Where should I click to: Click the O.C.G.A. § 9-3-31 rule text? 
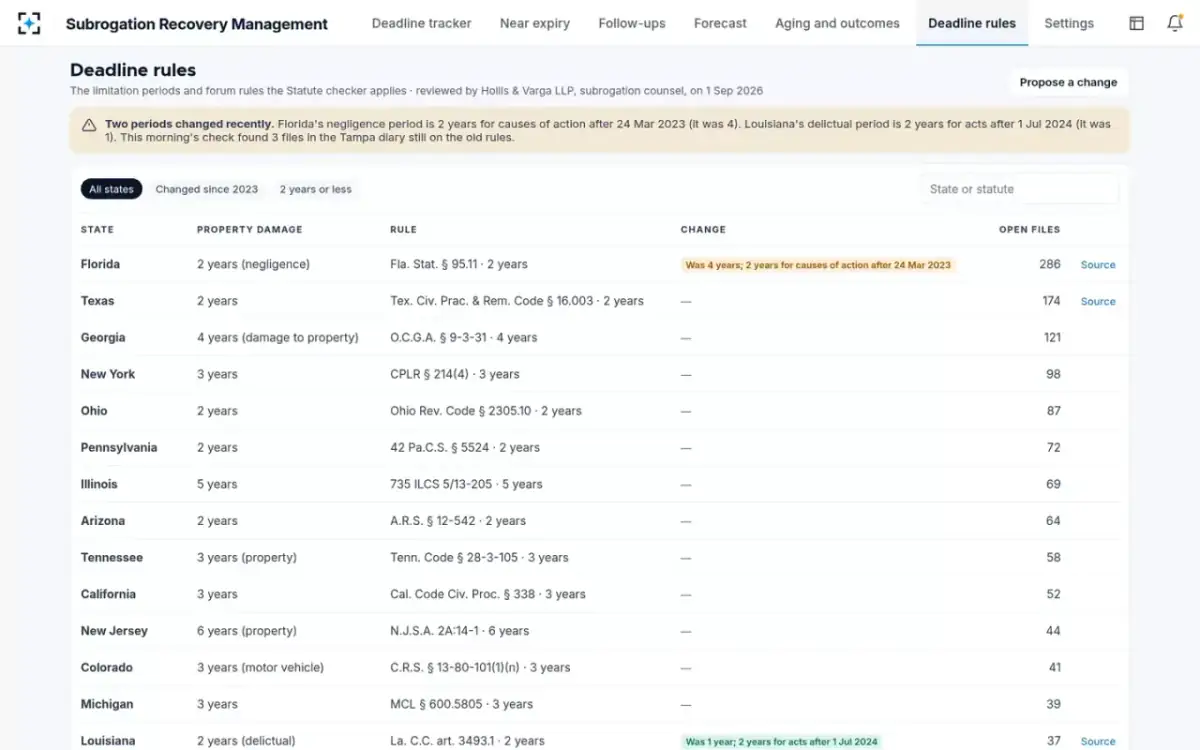click(x=464, y=337)
